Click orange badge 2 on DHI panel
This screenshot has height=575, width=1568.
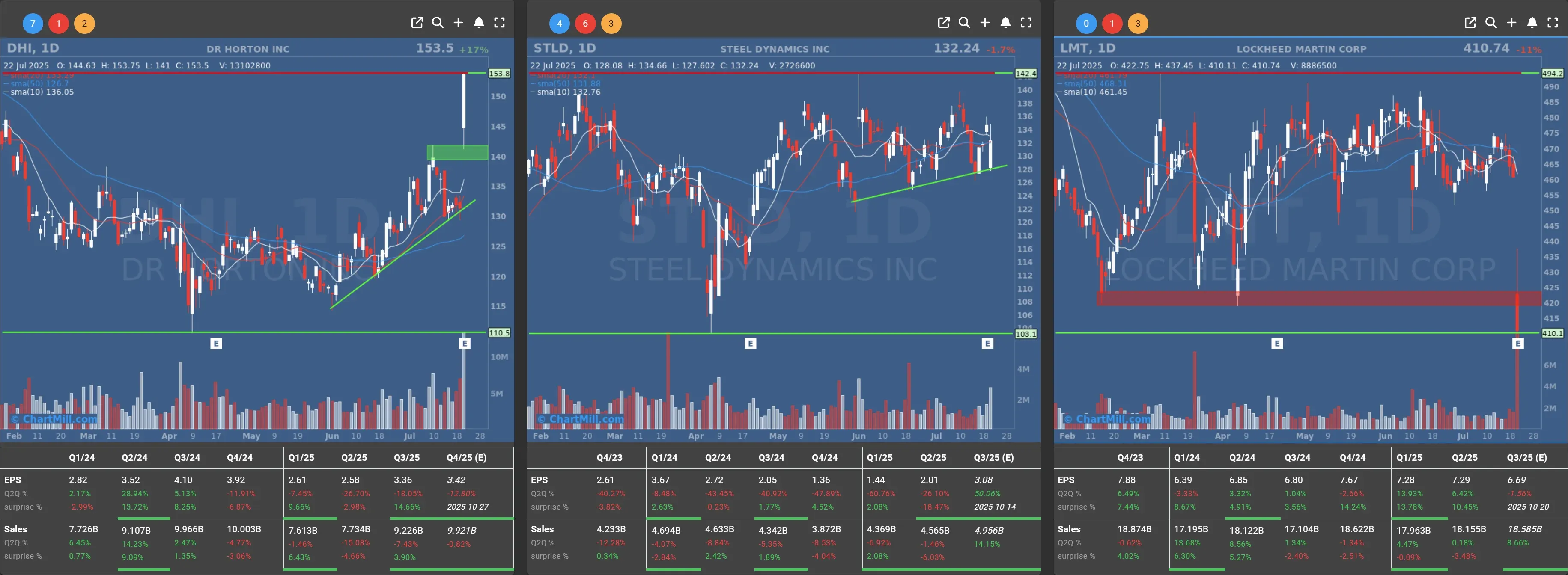pyautogui.click(x=85, y=24)
